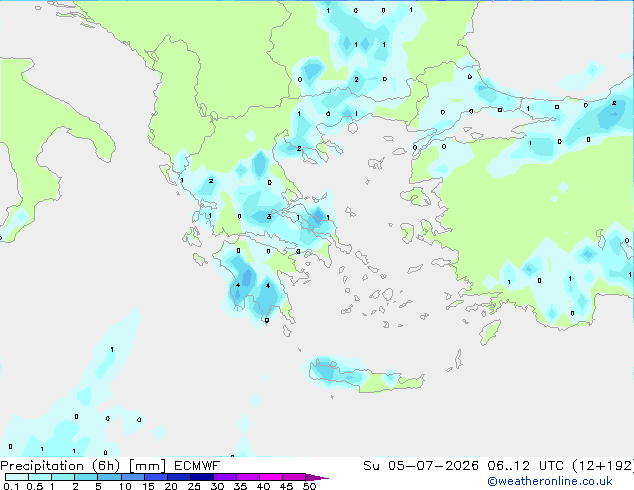
Task: Pick the legend swatch between 15 and 20
Action: (x=155, y=477)
